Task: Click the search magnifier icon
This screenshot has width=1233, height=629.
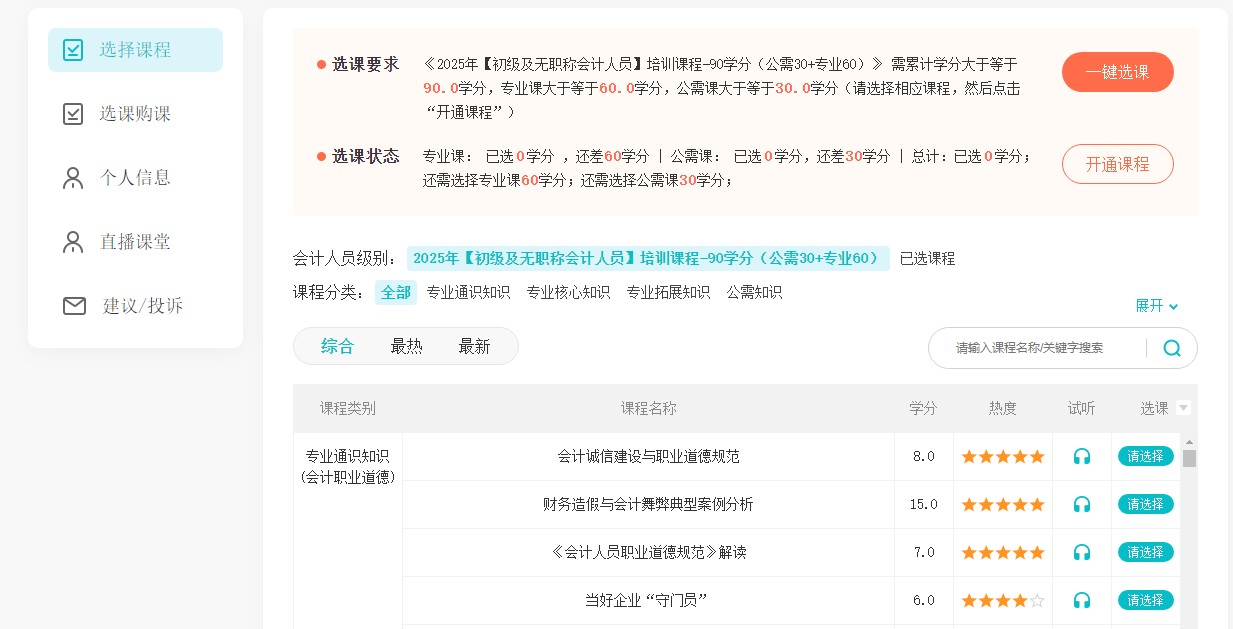Action: pyautogui.click(x=1172, y=348)
